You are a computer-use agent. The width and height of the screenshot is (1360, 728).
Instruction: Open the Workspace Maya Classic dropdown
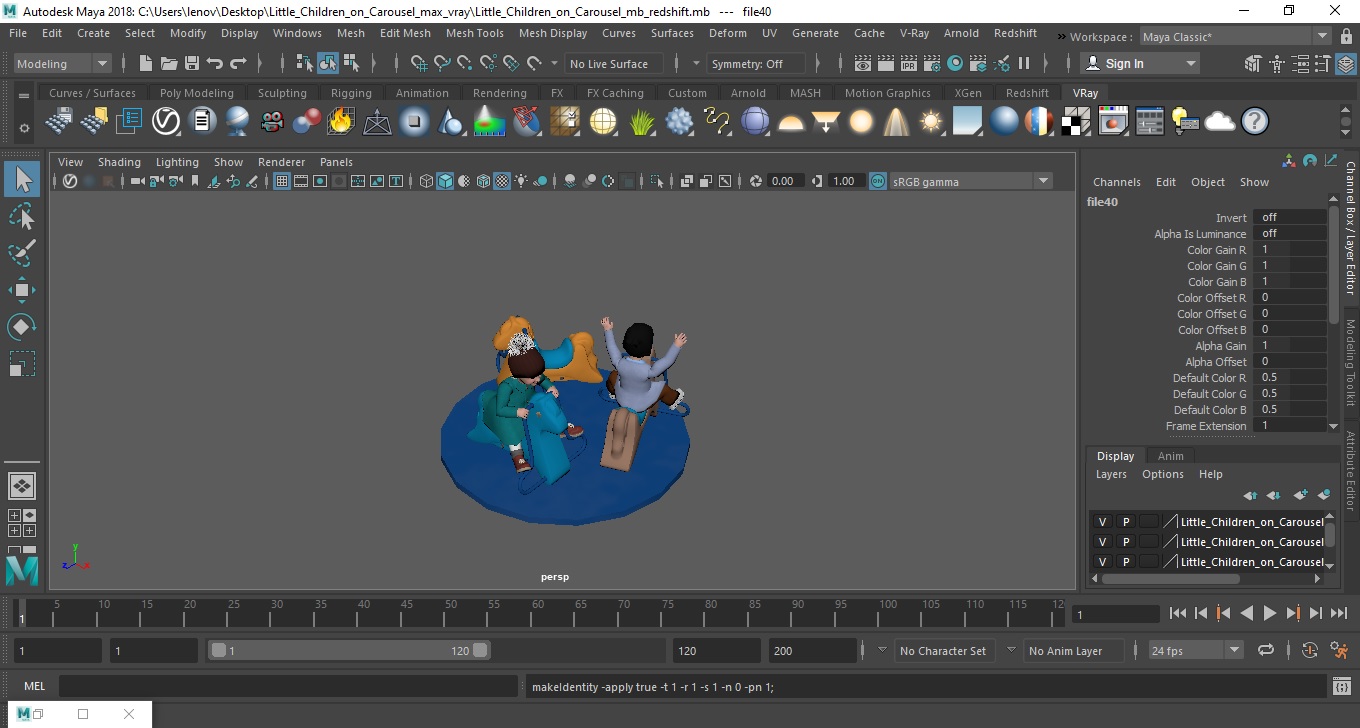click(x=1234, y=37)
